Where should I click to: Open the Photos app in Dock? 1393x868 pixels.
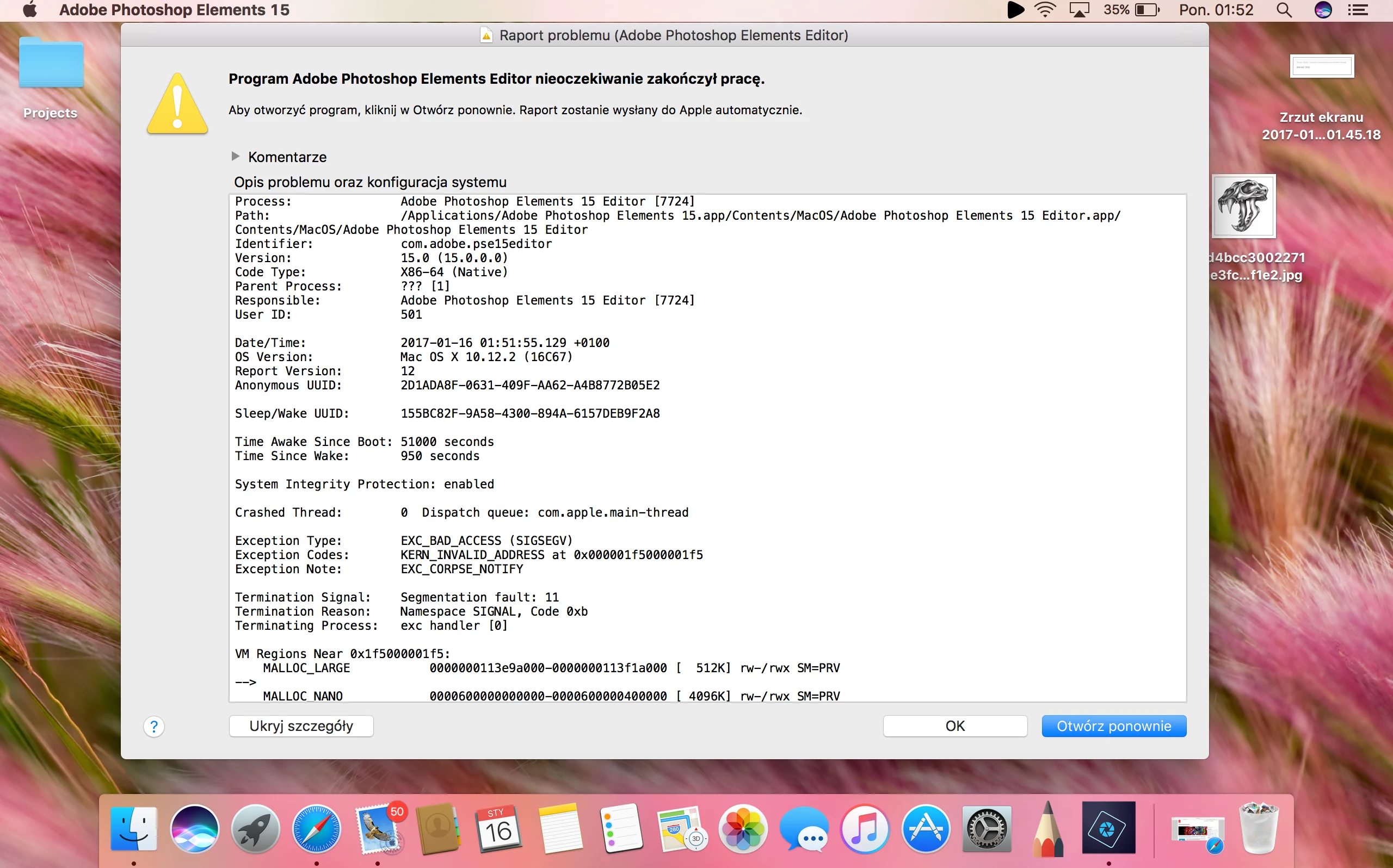coord(743,829)
